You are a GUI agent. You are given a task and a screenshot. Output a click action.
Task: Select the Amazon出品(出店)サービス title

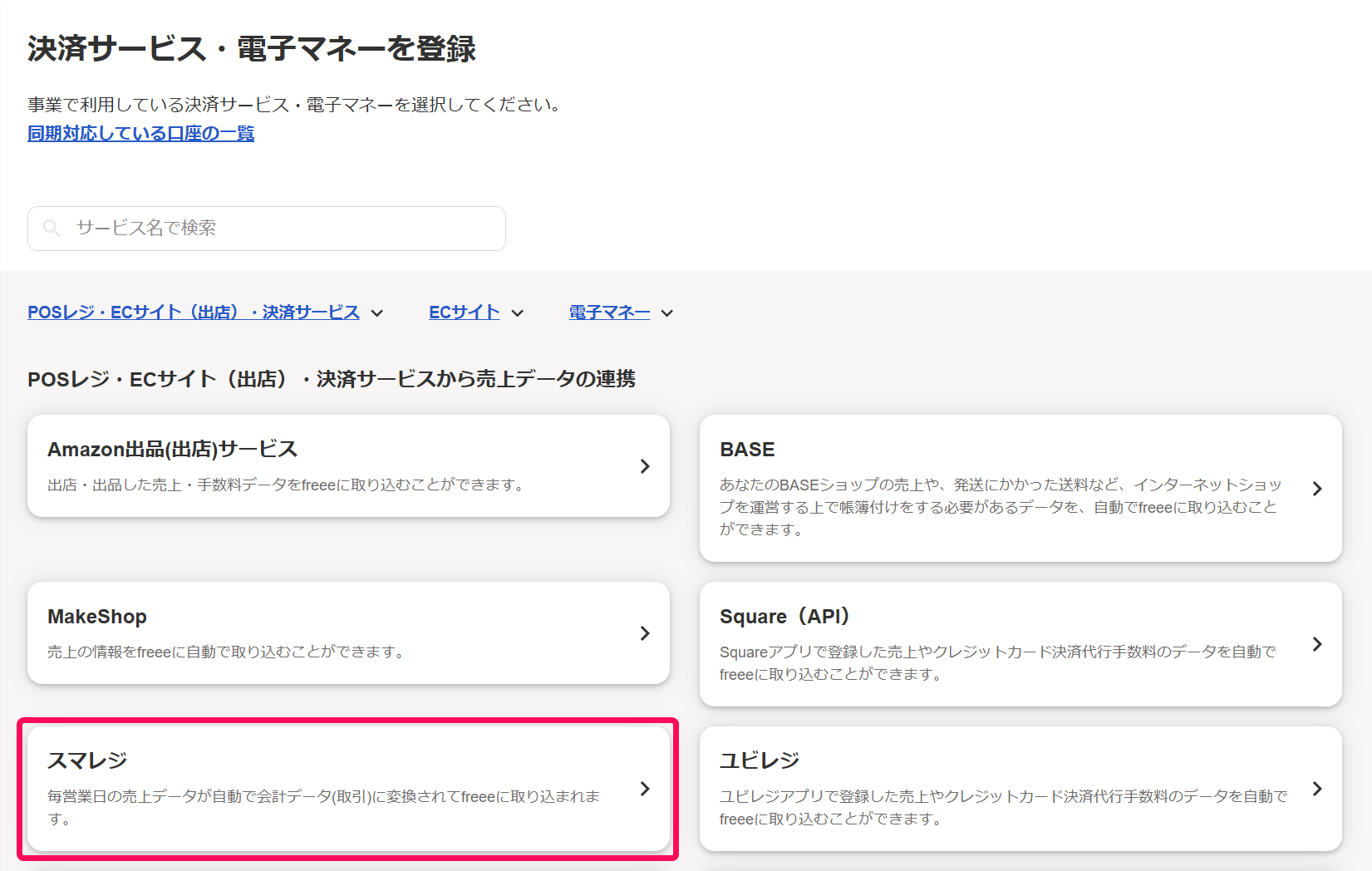(x=173, y=450)
